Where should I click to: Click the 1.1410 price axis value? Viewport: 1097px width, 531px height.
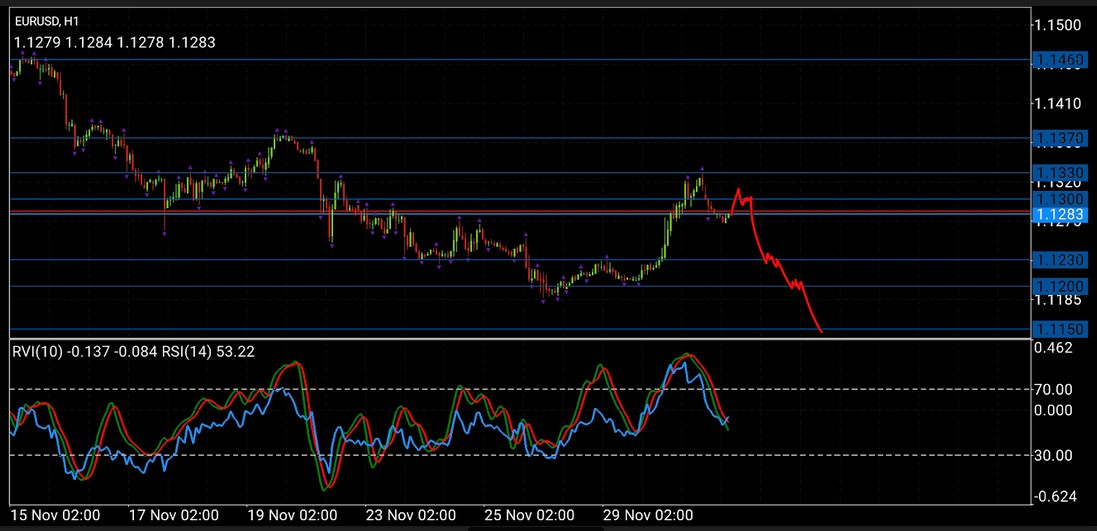pyautogui.click(x=1060, y=103)
